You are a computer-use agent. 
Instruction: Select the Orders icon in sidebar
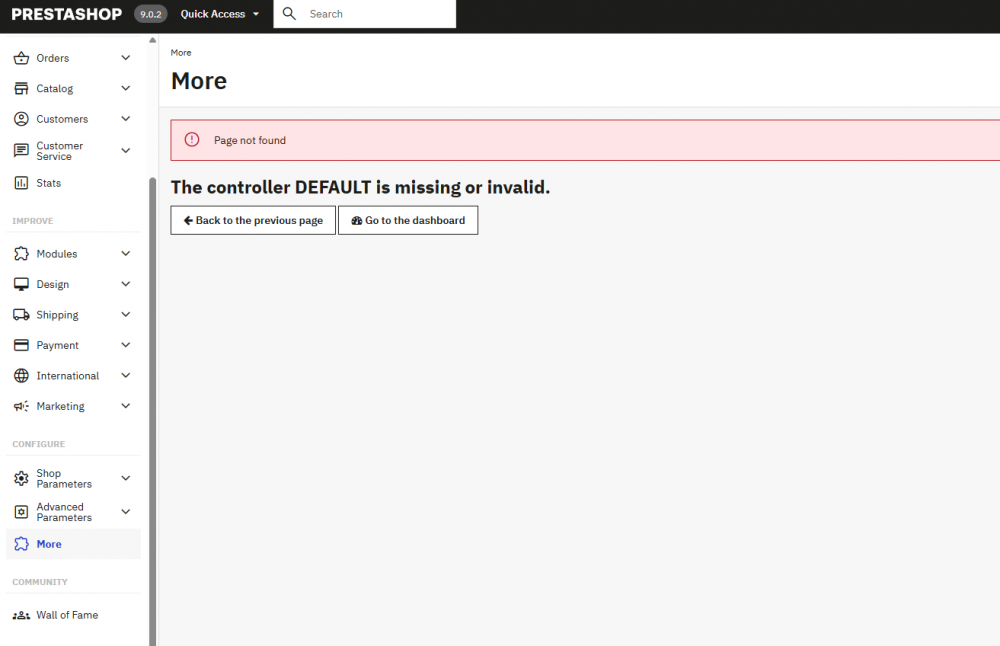point(21,57)
